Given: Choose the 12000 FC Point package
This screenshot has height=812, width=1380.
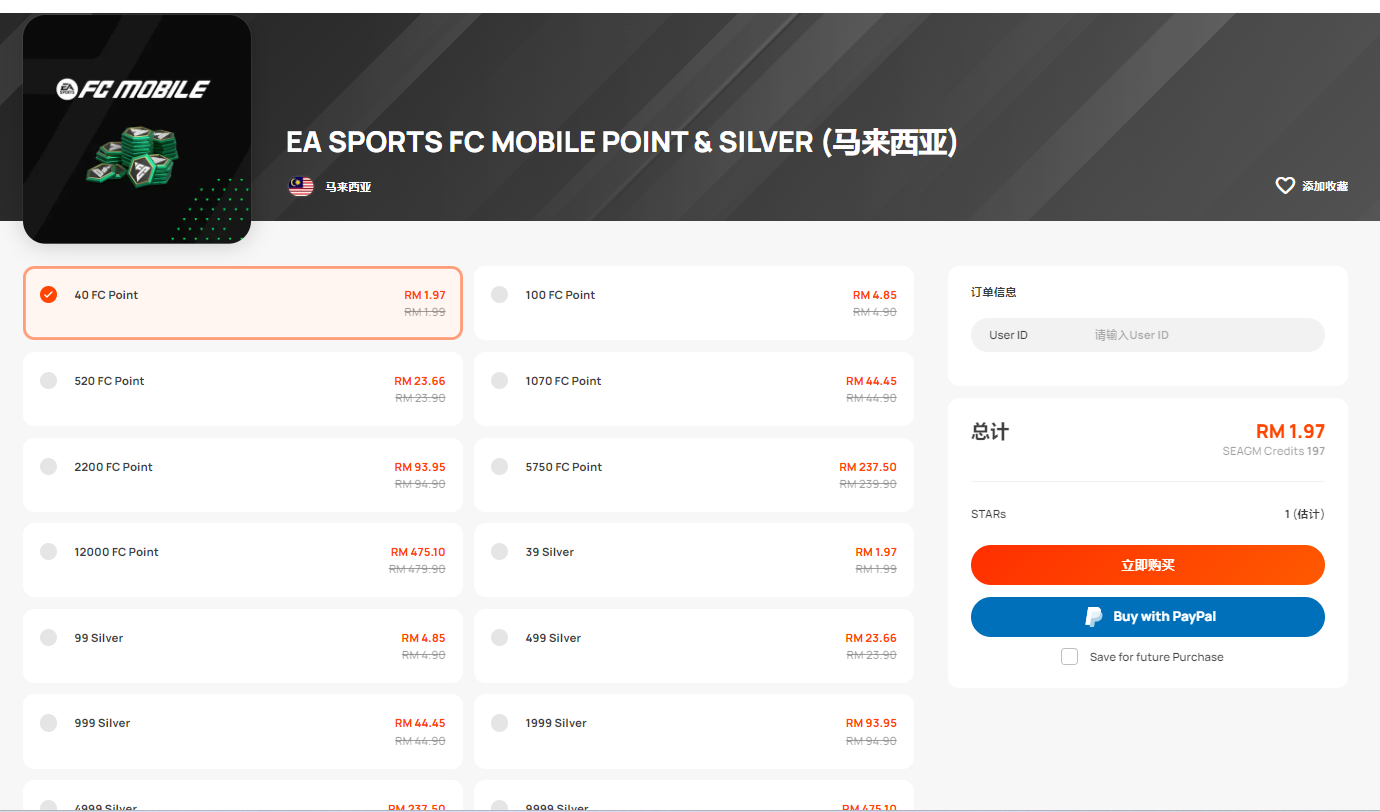Looking at the screenshot, I should 243,560.
